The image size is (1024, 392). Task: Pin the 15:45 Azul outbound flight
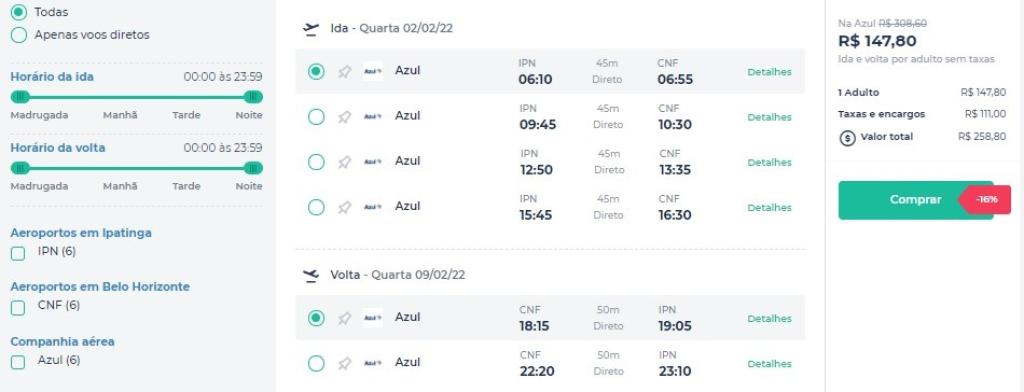(x=345, y=207)
